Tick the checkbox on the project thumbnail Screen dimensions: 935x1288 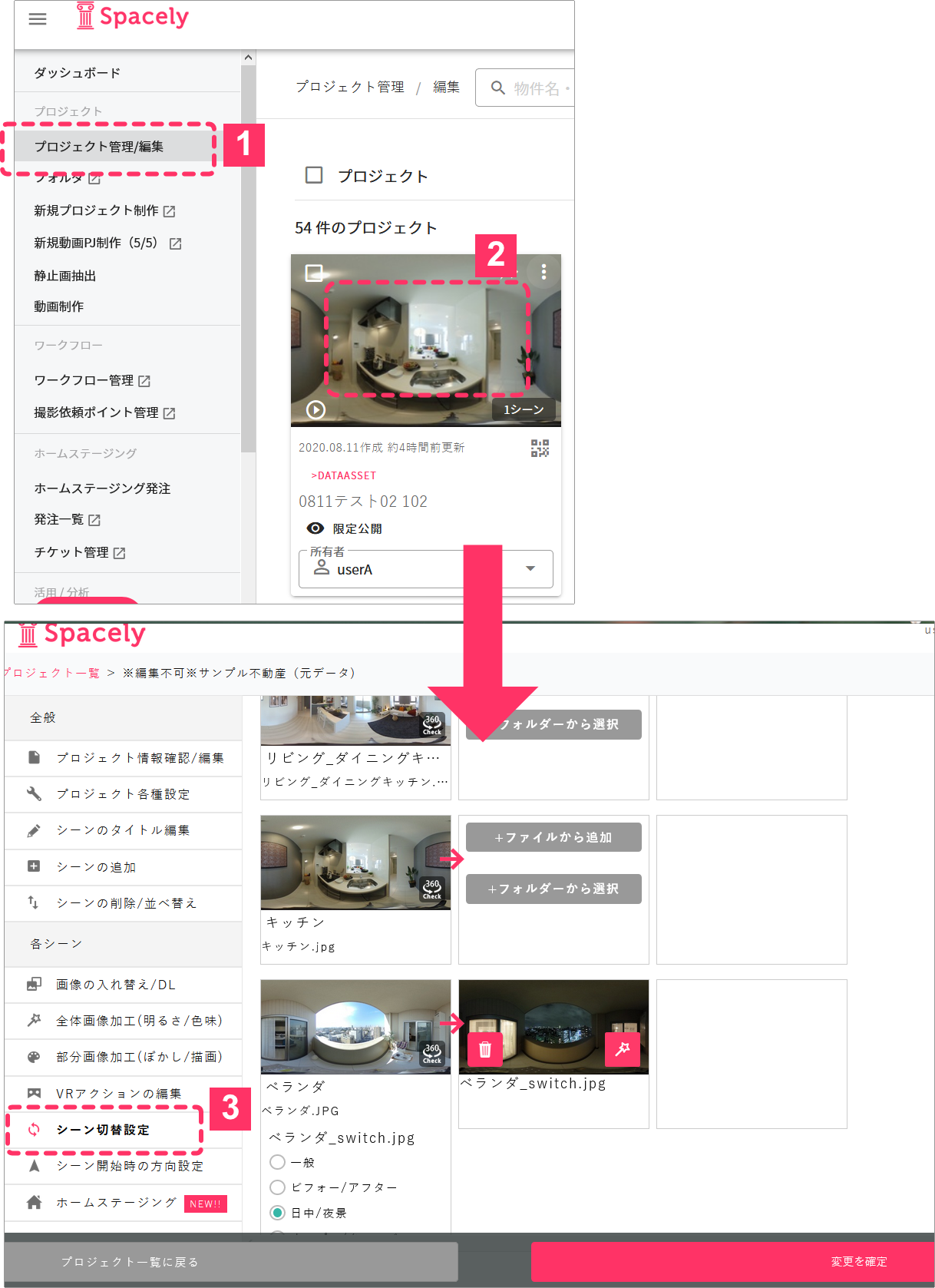click(314, 273)
